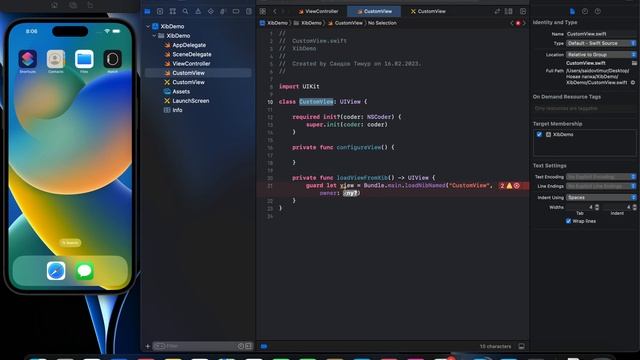Open the Text Encoding dropdown

coord(601,177)
